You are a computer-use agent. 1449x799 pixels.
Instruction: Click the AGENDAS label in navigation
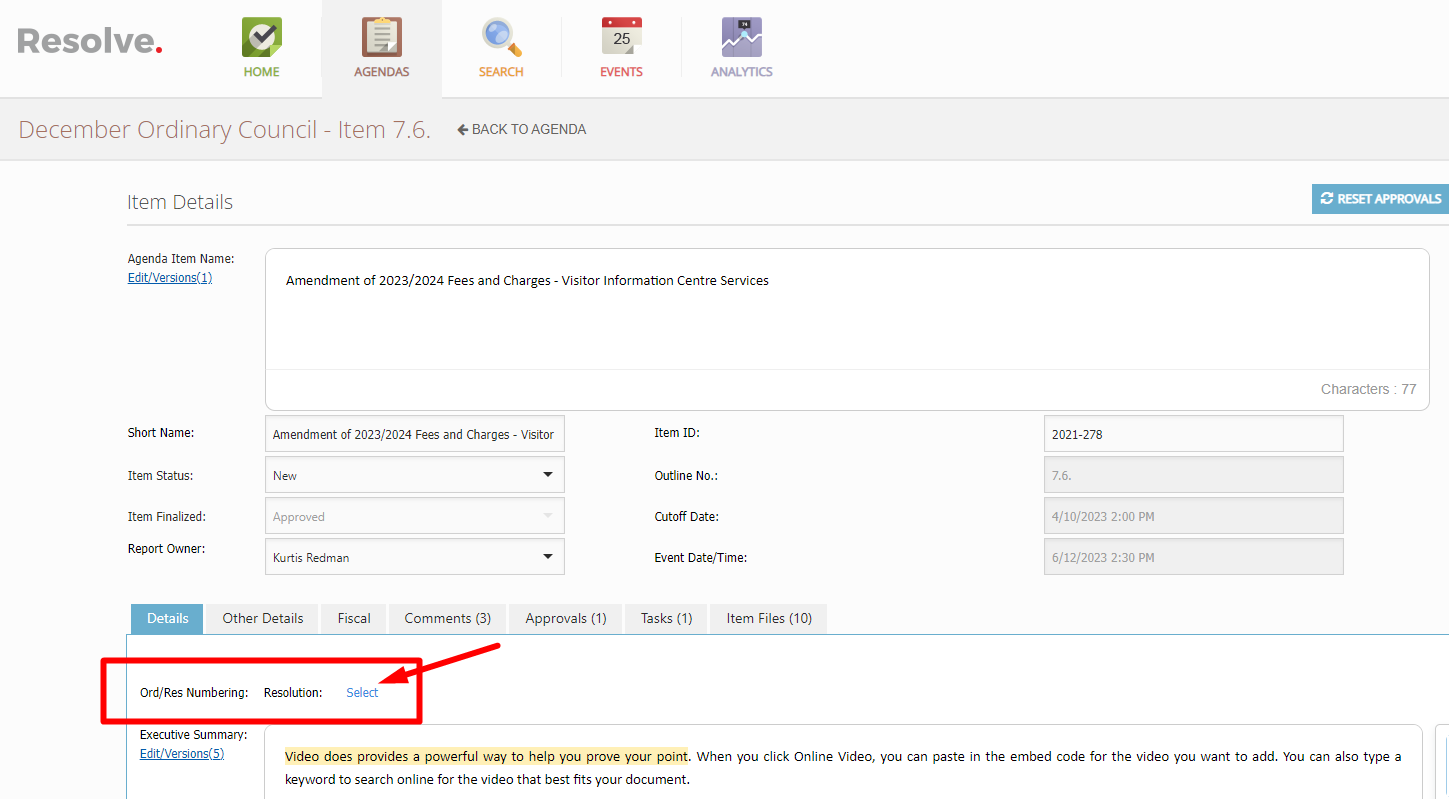point(382,72)
